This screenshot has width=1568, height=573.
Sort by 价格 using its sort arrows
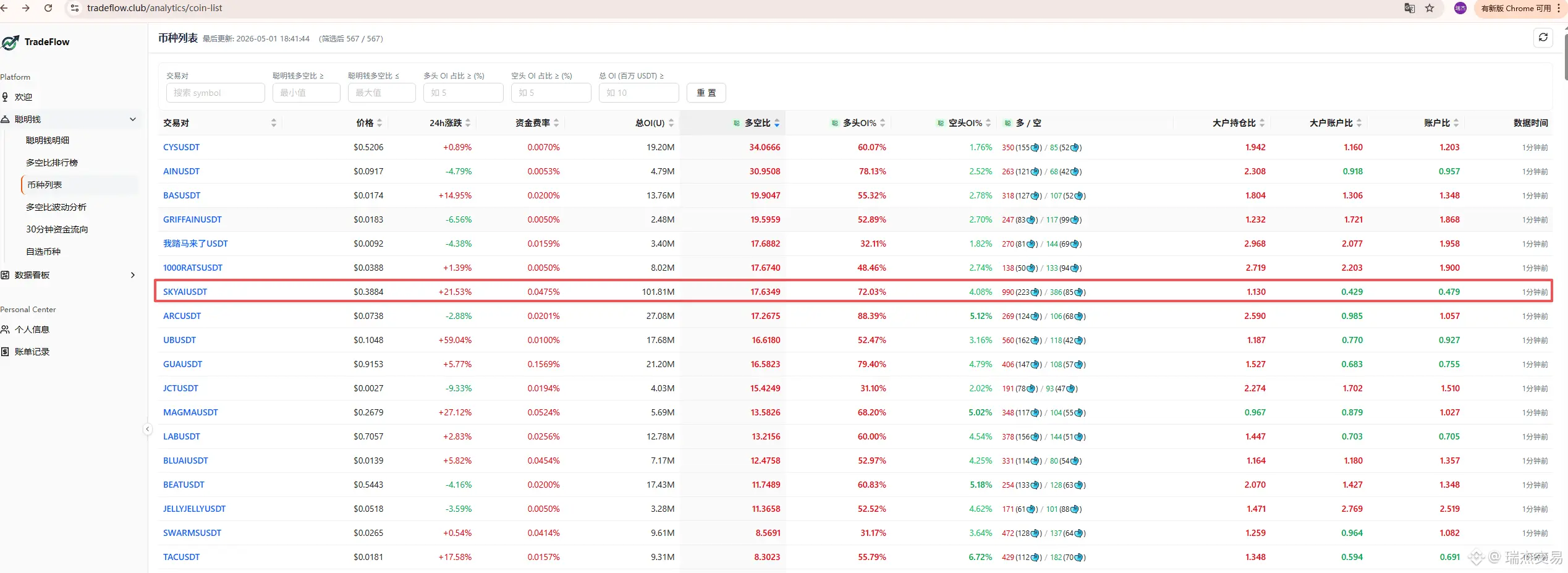[379, 123]
